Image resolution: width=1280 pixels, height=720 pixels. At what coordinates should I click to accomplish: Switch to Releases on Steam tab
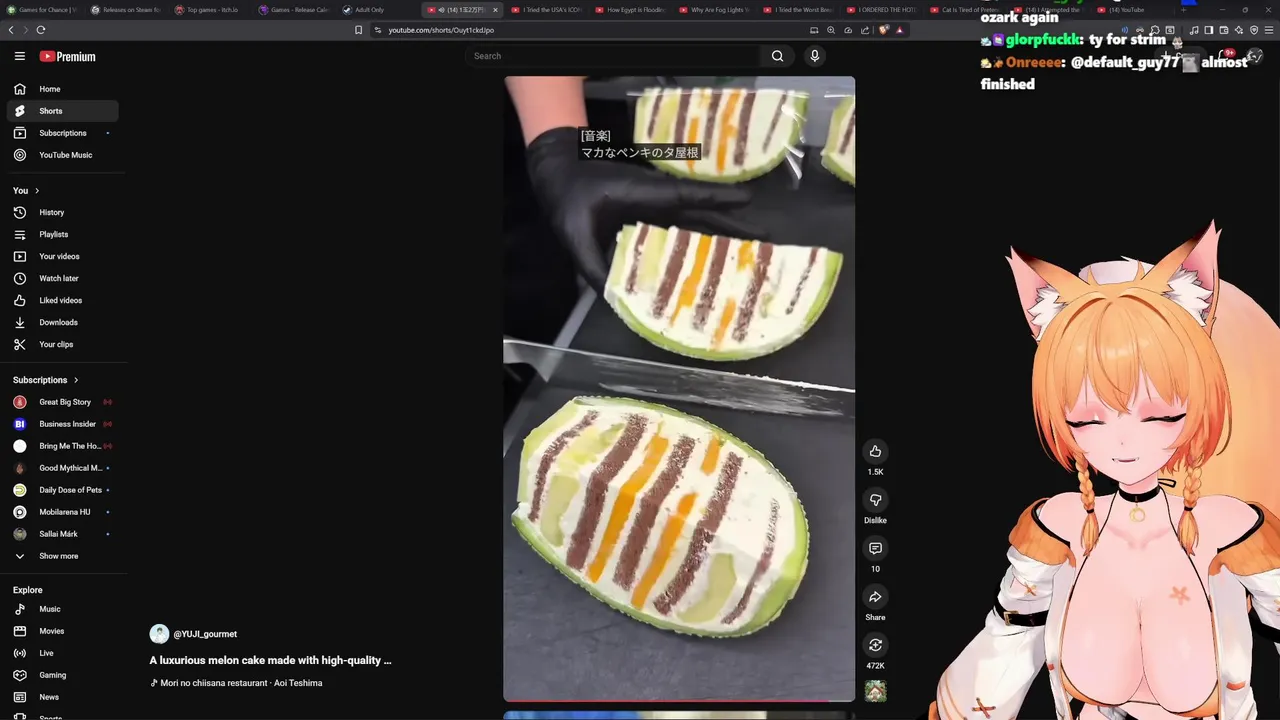[x=126, y=10]
